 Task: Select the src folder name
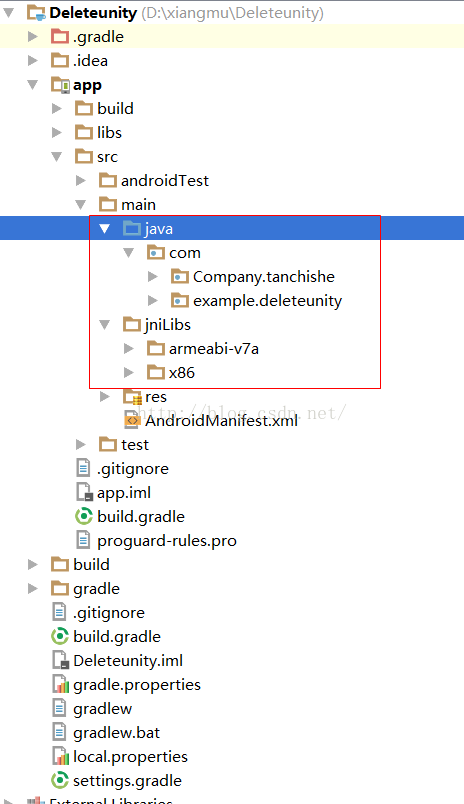click(x=107, y=157)
